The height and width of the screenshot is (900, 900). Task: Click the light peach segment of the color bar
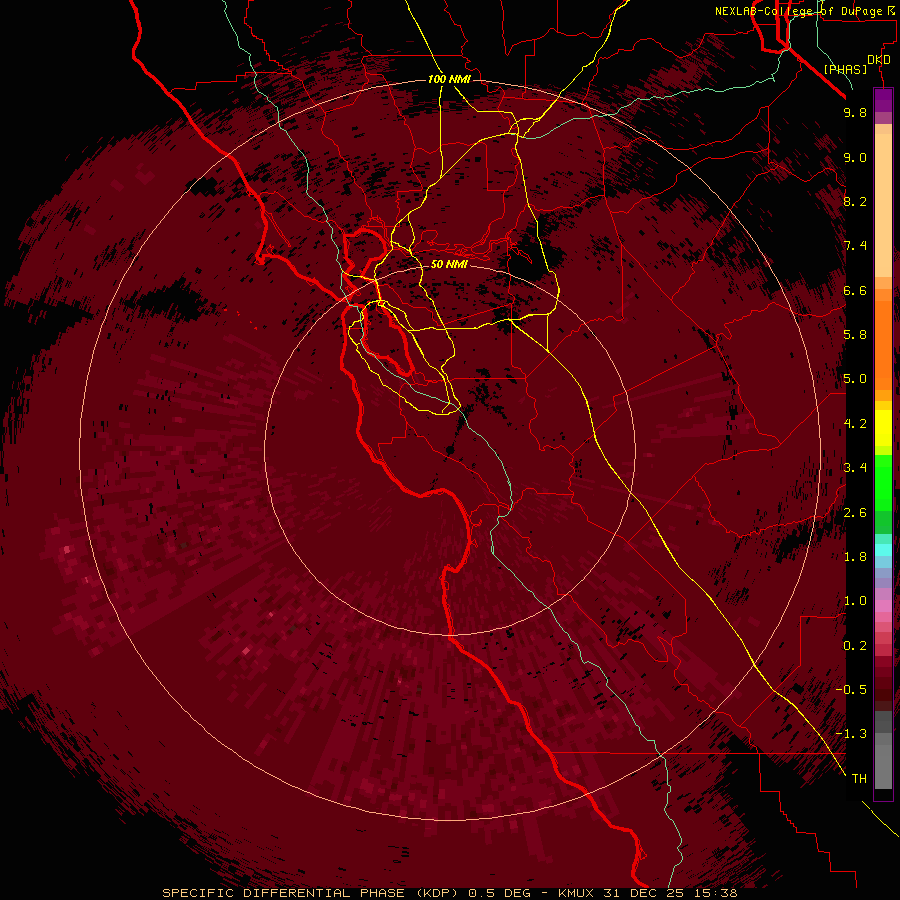point(883,205)
